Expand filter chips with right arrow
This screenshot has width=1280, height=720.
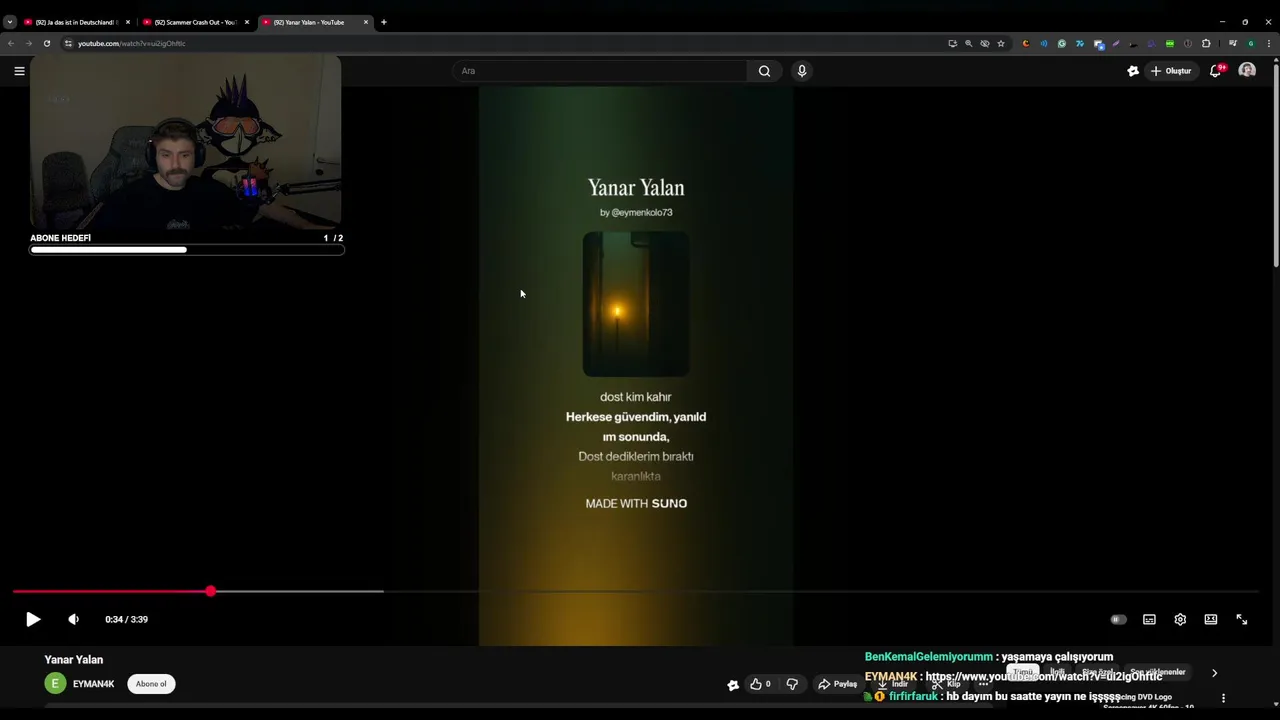[1214, 673]
